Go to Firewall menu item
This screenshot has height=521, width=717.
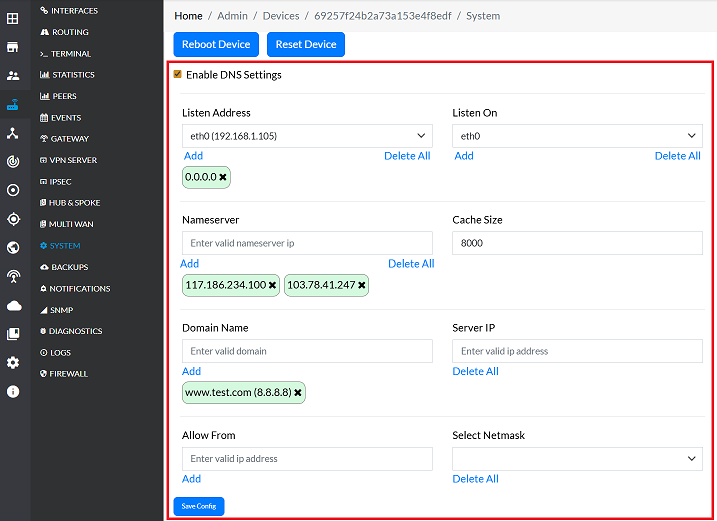coord(69,374)
